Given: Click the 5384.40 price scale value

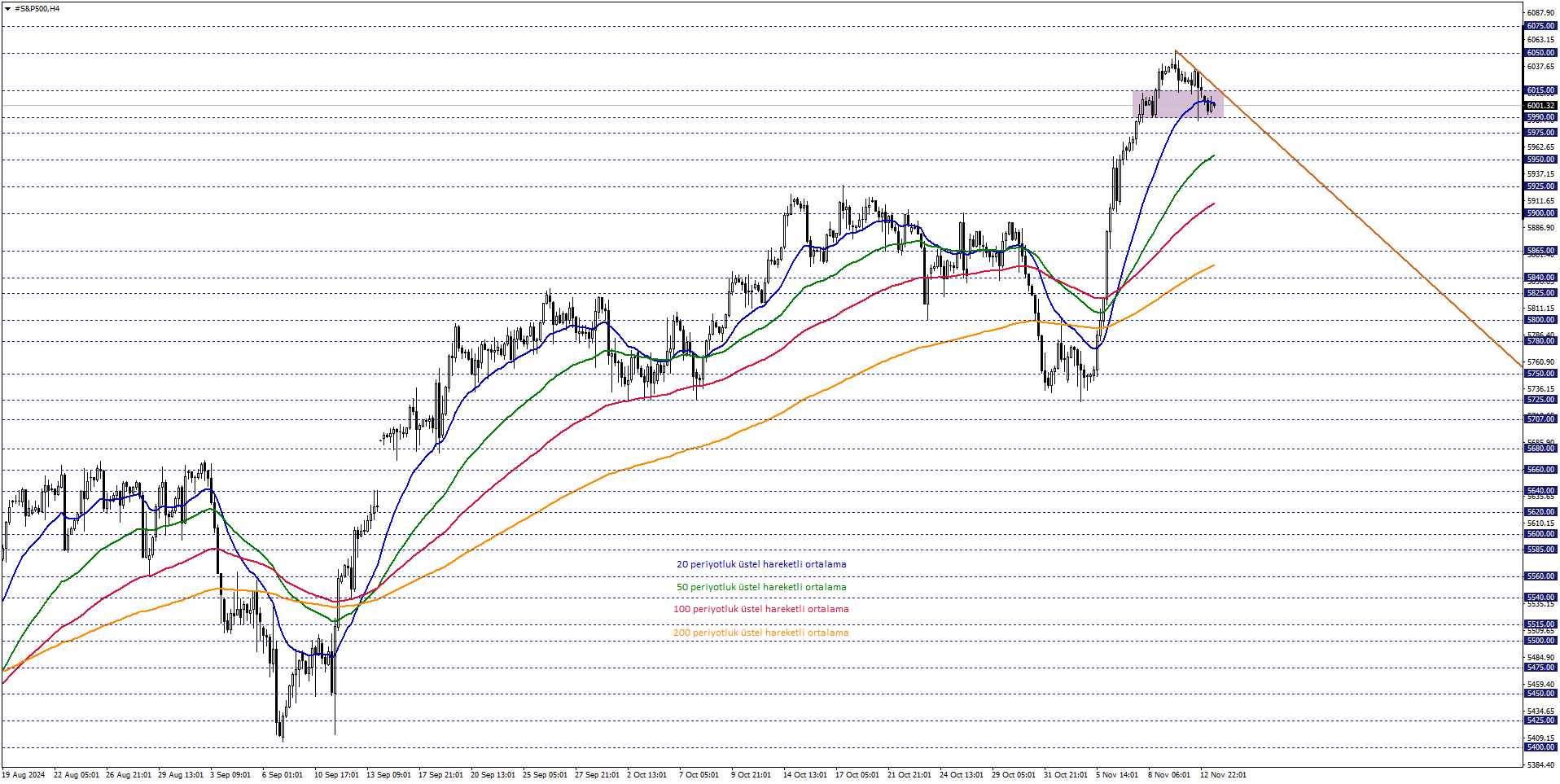Looking at the screenshot, I should (1540, 765).
